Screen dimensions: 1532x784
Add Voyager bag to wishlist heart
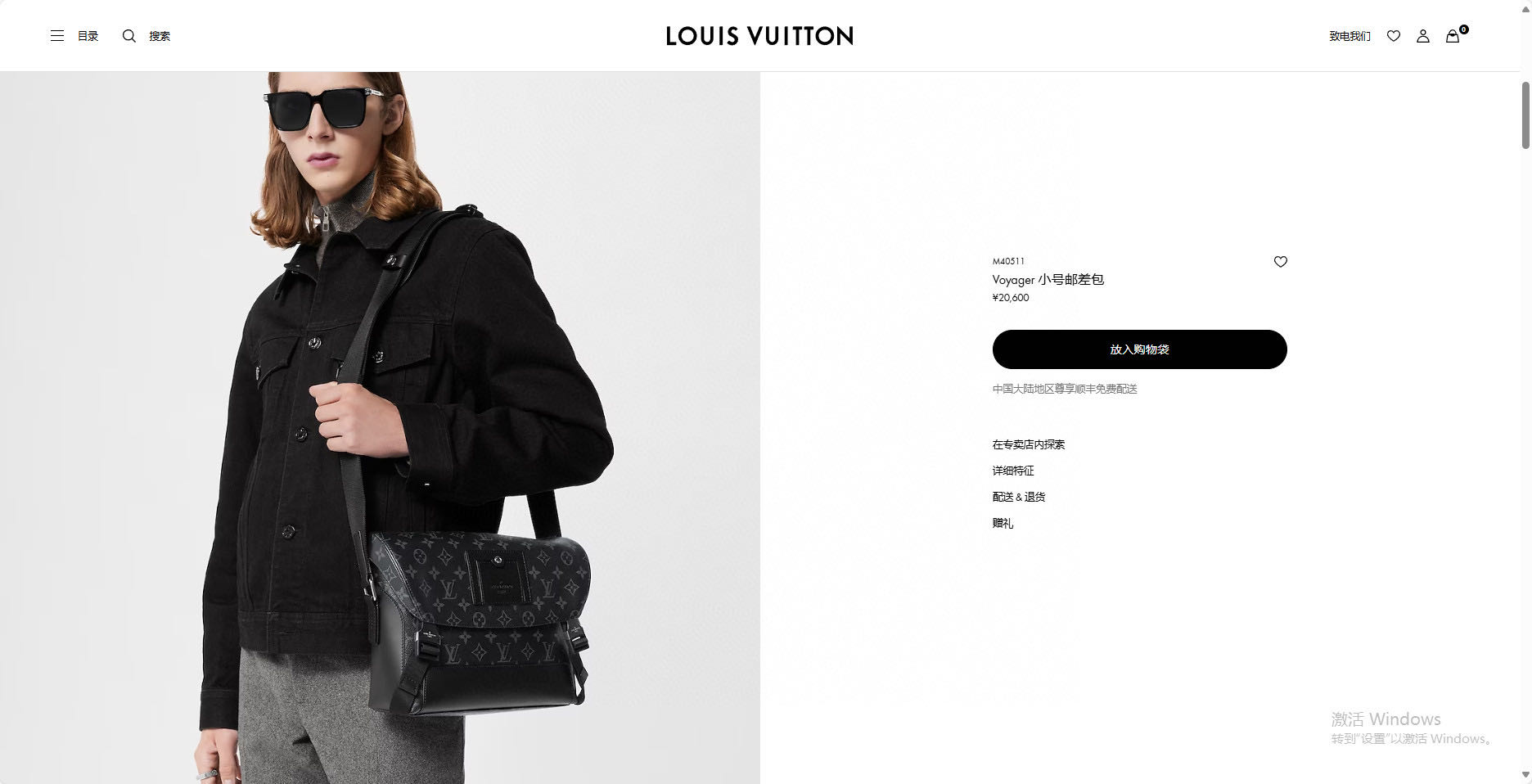tap(1281, 262)
